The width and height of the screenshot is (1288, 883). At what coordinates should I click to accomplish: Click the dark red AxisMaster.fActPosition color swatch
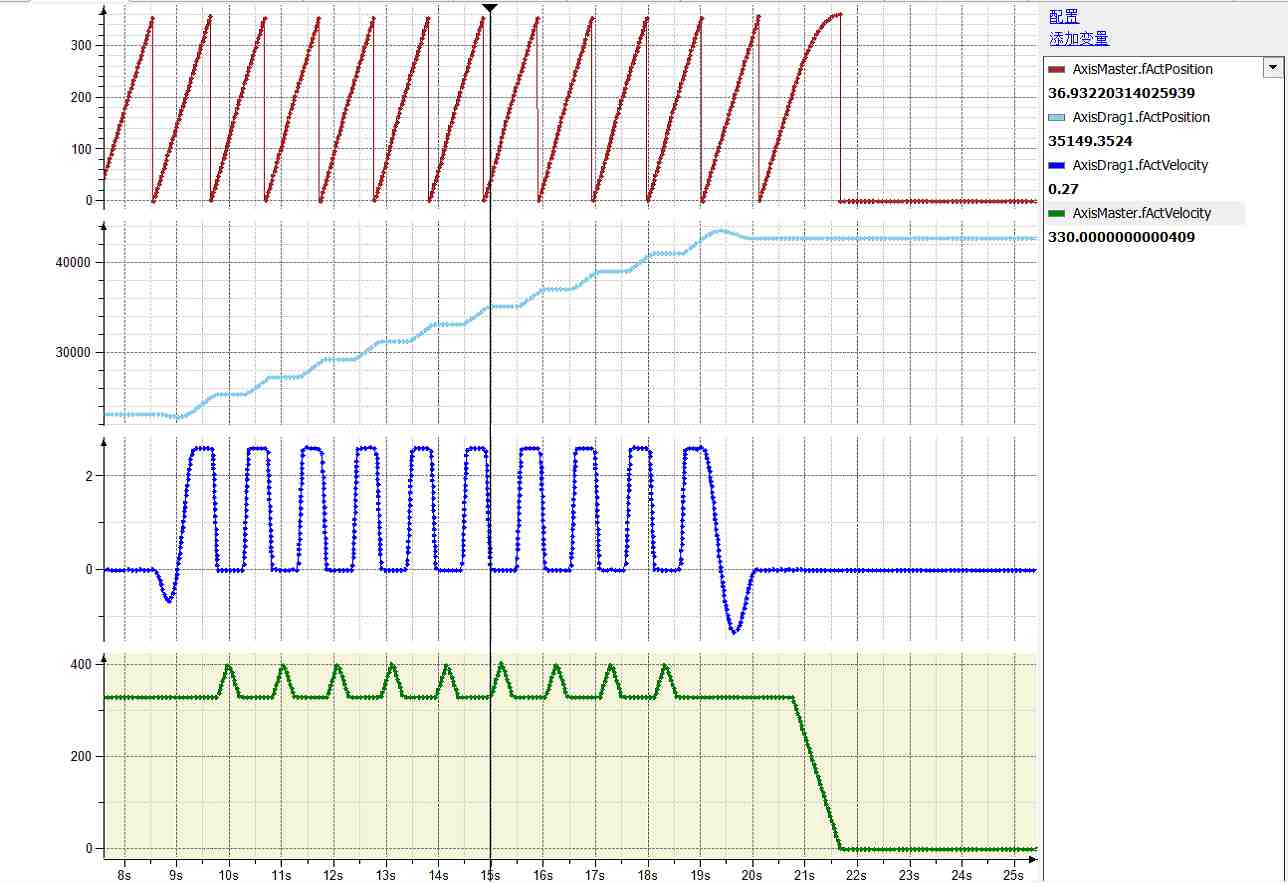click(x=1057, y=70)
